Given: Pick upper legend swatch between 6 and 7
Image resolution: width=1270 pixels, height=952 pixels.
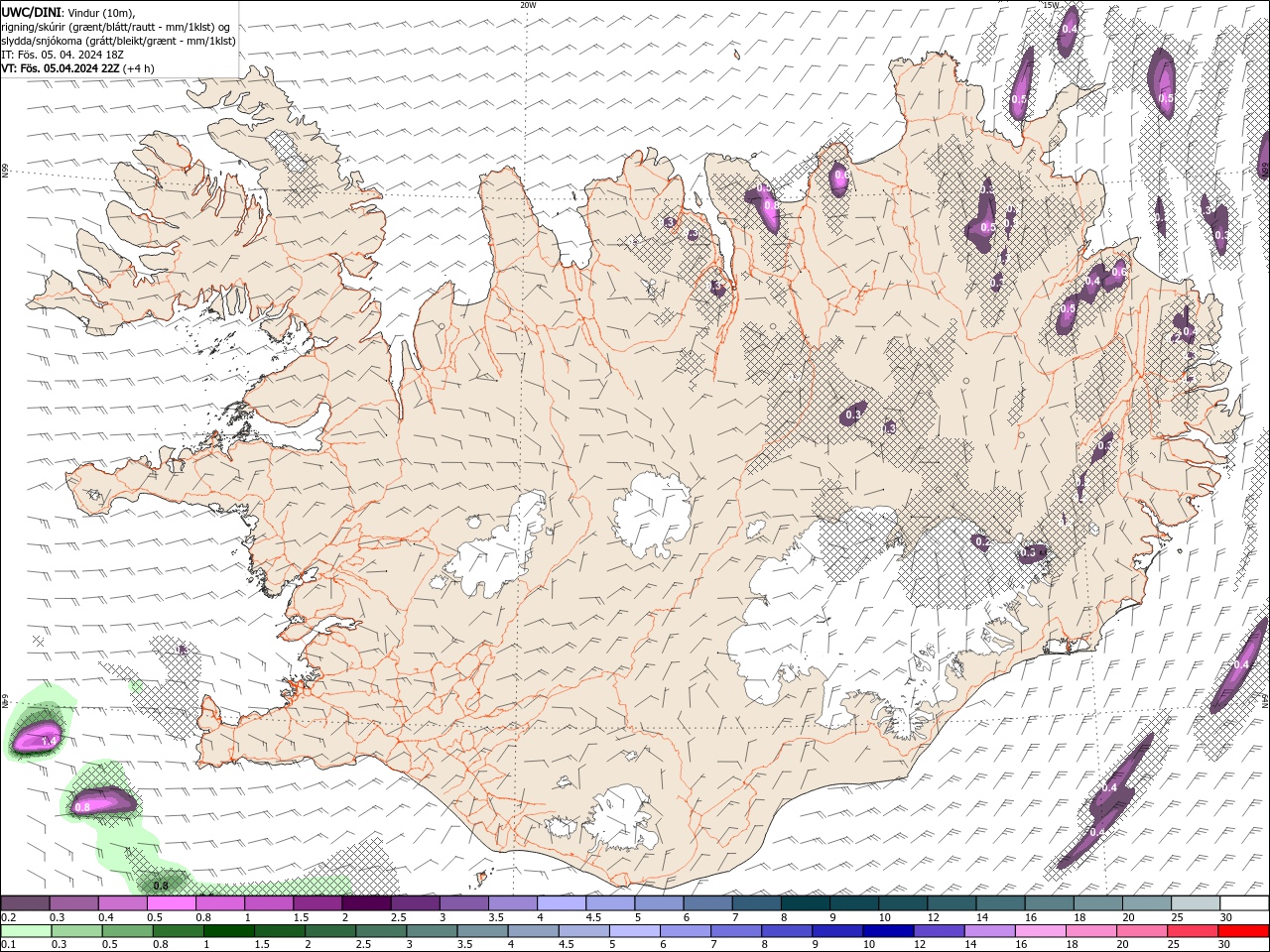Looking at the screenshot, I should coord(707,903).
